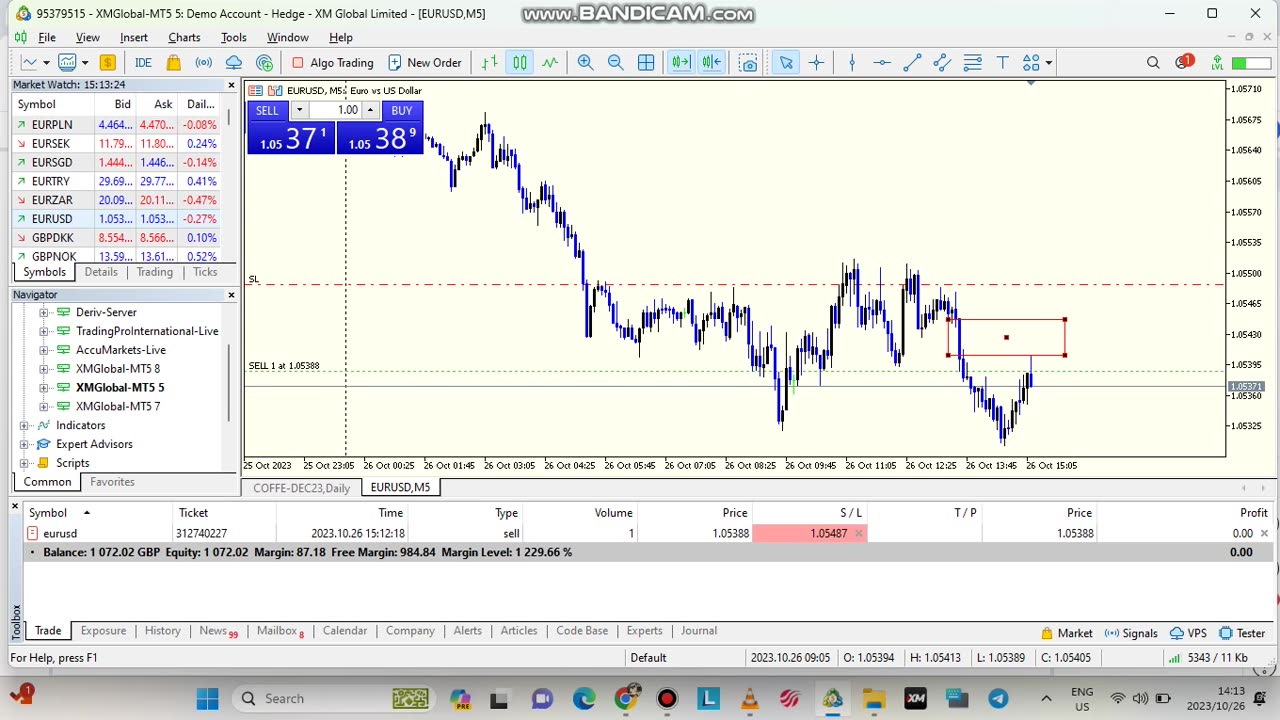The width and height of the screenshot is (1280, 720).
Task: Open the toolbar search magnifier
Action: (1153, 62)
